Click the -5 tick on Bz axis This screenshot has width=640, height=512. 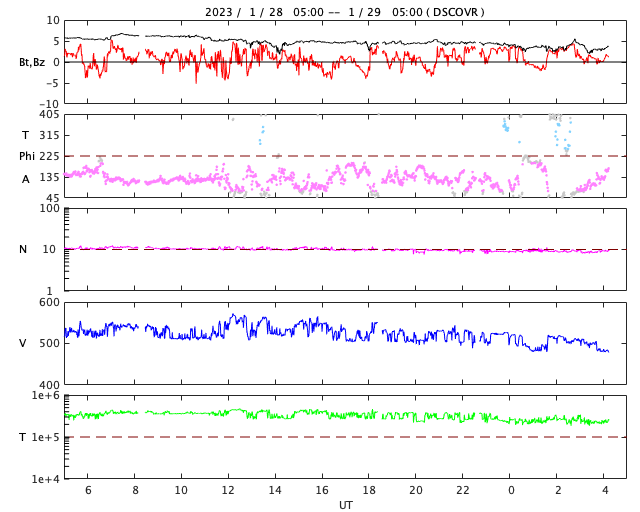click(x=52, y=83)
